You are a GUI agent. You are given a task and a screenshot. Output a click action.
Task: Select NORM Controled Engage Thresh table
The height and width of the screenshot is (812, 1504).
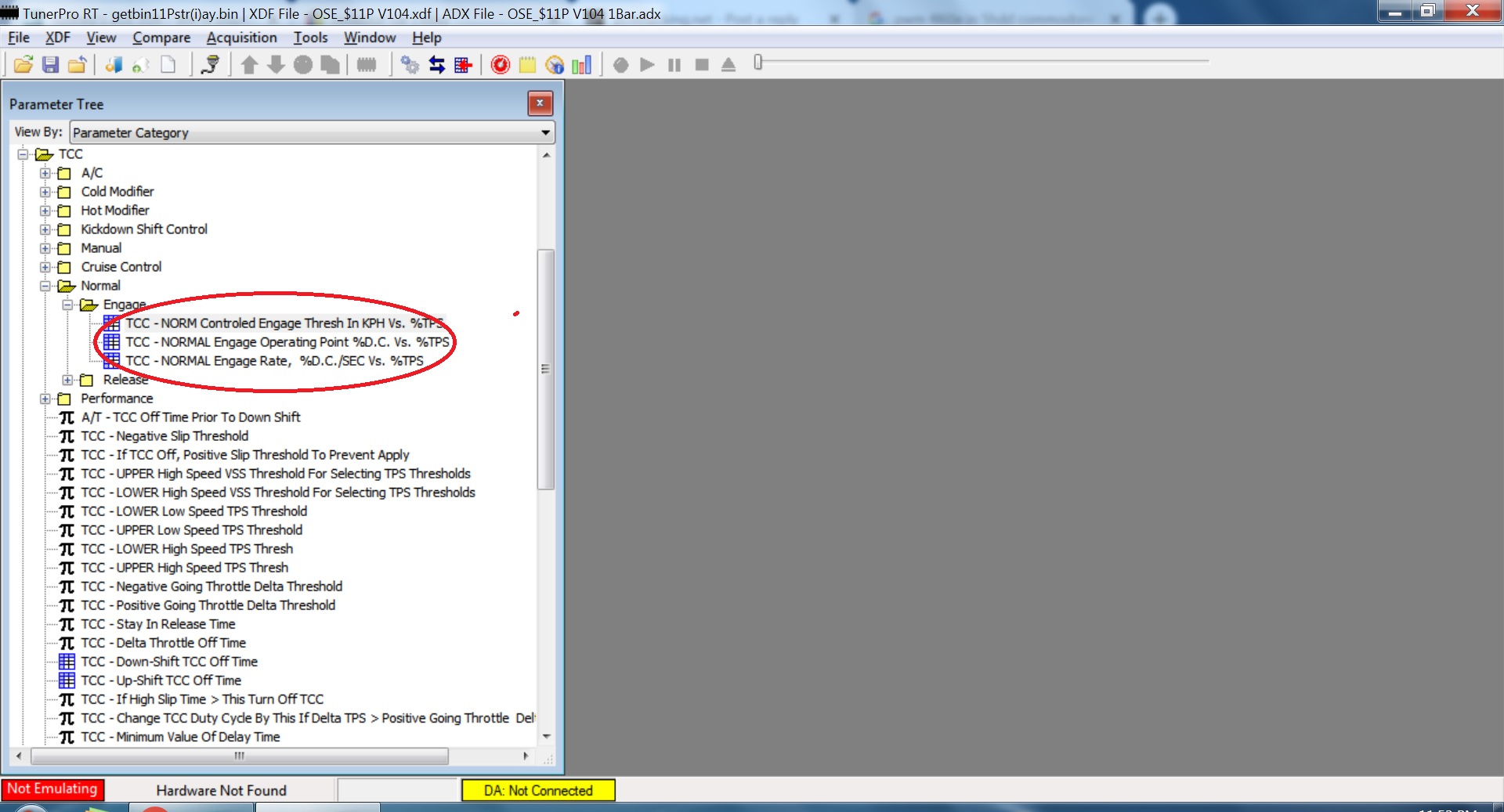pos(284,323)
